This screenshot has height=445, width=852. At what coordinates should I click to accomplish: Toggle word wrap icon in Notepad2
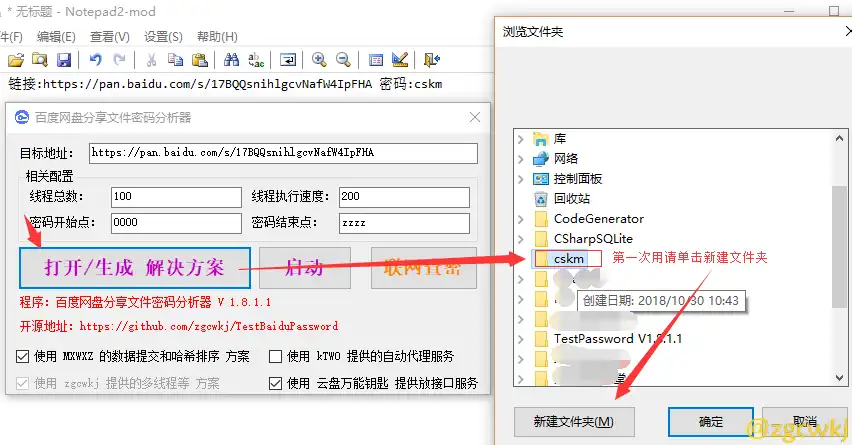pyautogui.click(x=287, y=60)
